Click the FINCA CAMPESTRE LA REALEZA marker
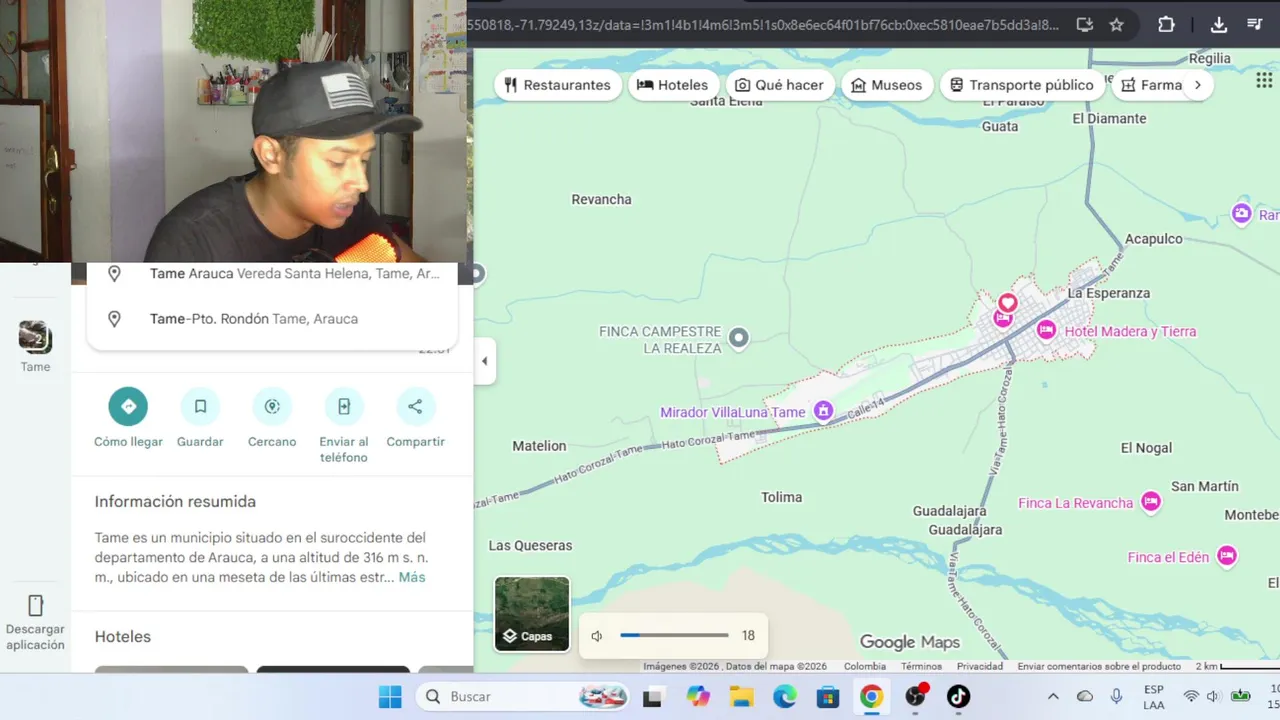Image resolution: width=1280 pixels, height=720 pixels. coord(739,338)
